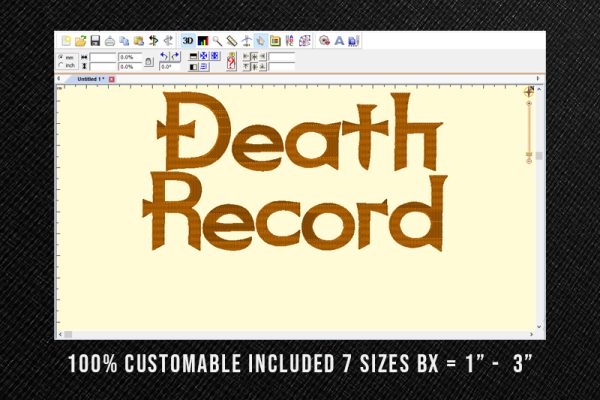Click the zoom-out button below zoom slider

point(529,162)
